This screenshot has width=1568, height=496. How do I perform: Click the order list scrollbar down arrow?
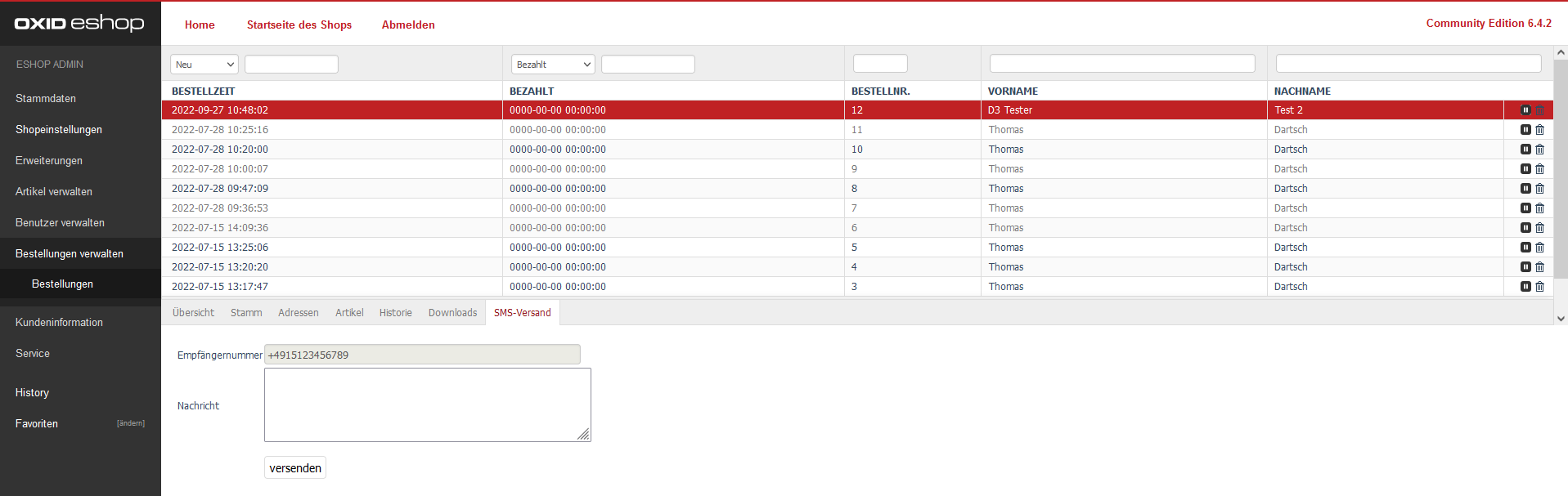[x=1561, y=319]
